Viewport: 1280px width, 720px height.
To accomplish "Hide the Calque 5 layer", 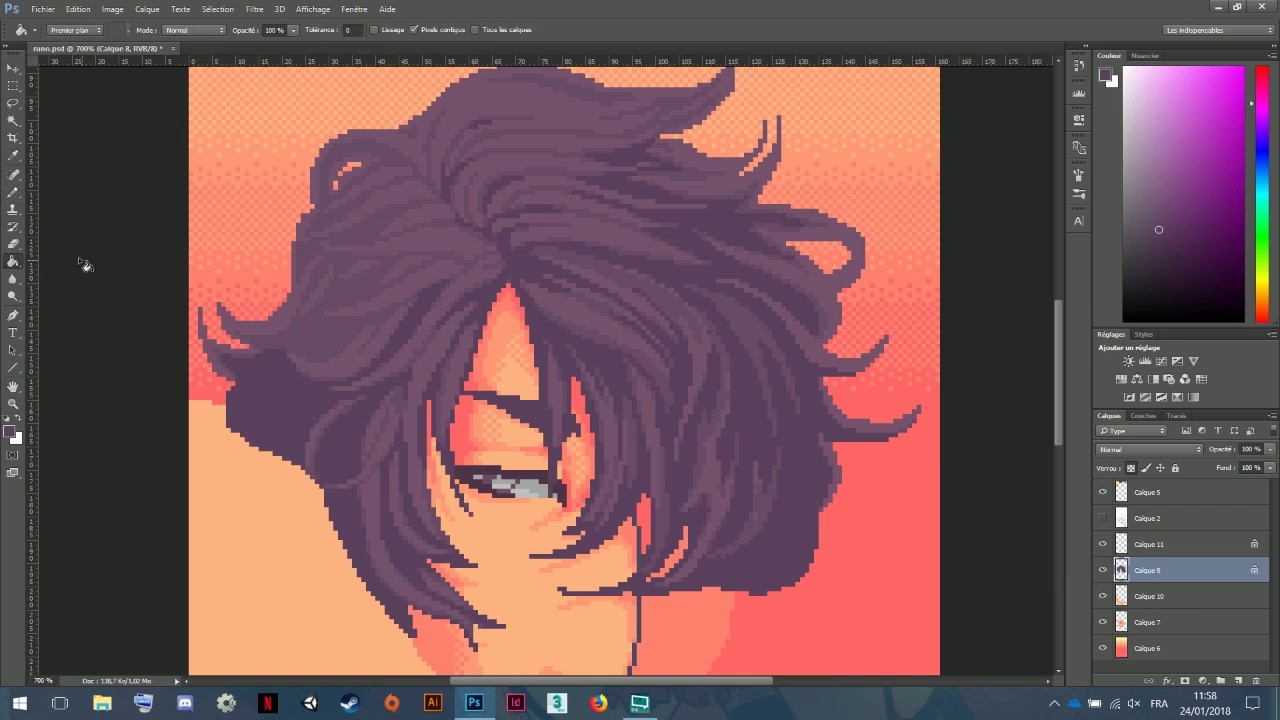I will pos(1103,492).
